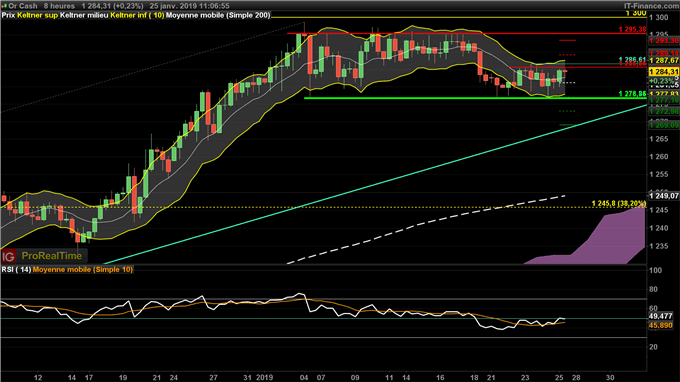Click the teal level label 1 286,61
Viewport: 680px width, 382px height.
click(x=632, y=59)
